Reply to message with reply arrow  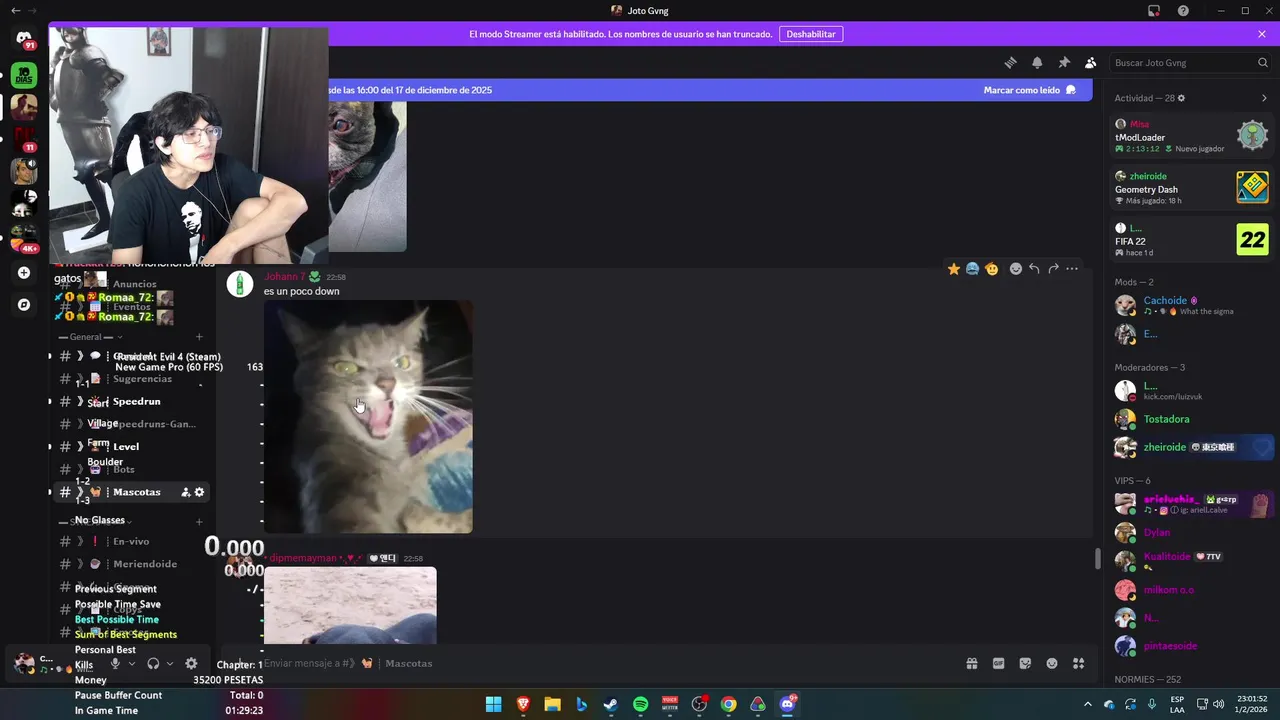click(x=1034, y=269)
